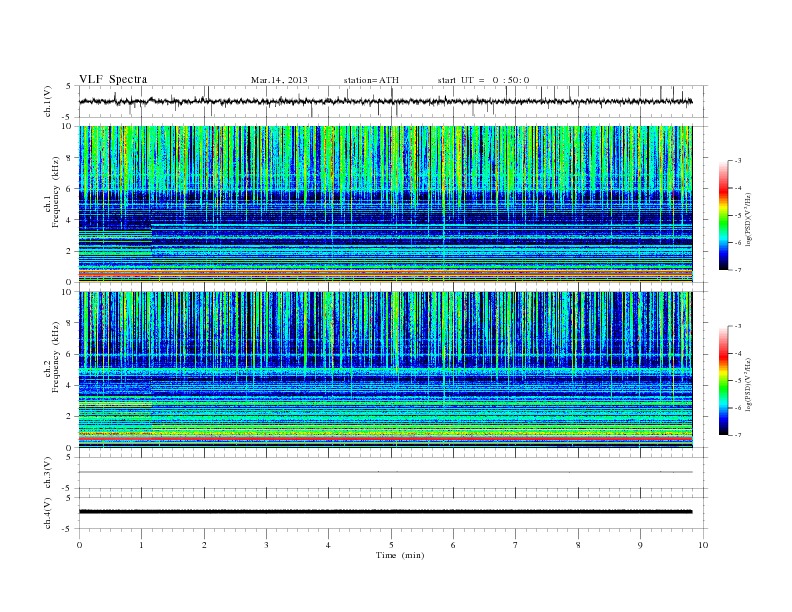792x612 pixels.
Task: Click the ch.1 PSD color scale bar
Action: click(x=724, y=215)
